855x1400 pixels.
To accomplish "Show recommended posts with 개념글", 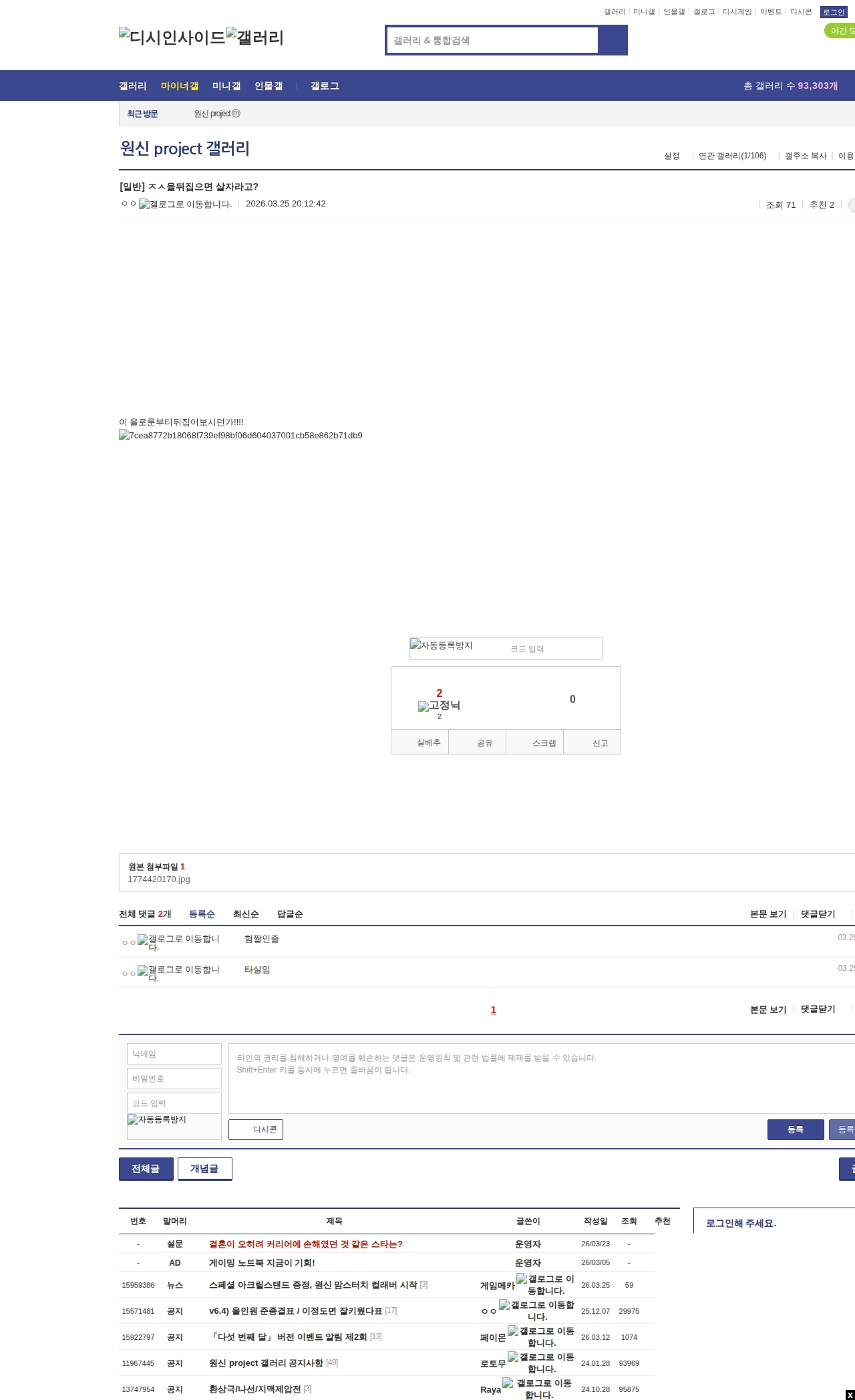I will [205, 1169].
